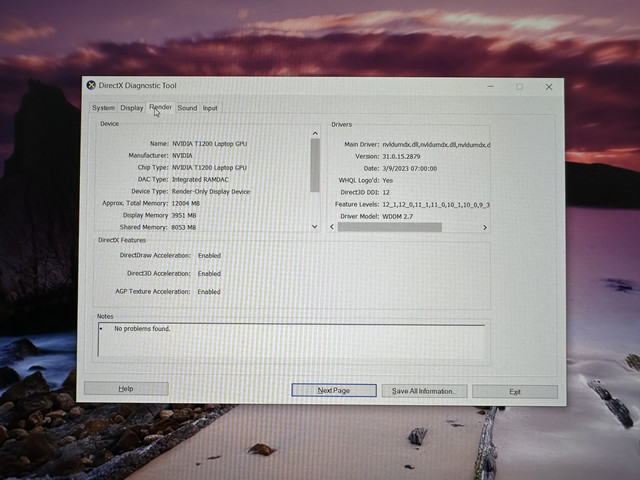This screenshot has width=640, height=480.
Task: Click the Drivers horizontal scrollbar thumb
Action: click(x=390, y=227)
